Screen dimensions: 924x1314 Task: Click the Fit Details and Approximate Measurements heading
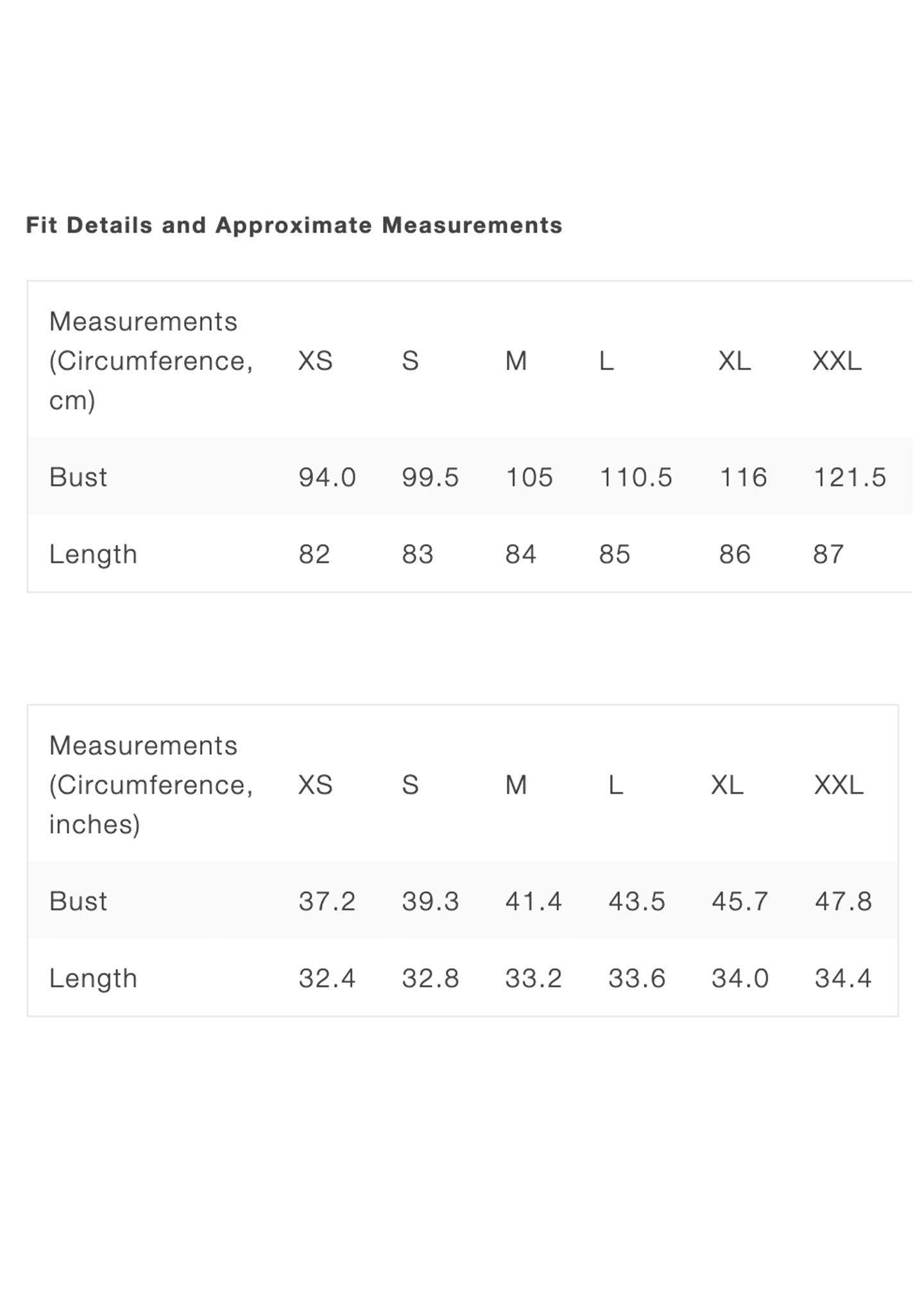[x=294, y=225]
